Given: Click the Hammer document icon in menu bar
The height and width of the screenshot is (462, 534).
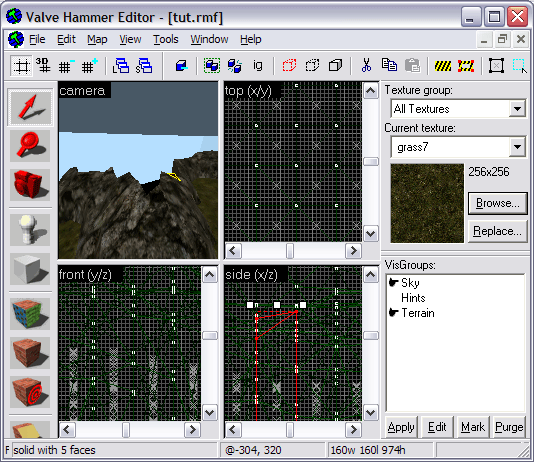Looking at the screenshot, I should pyautogui.click(x=16, y=39).
